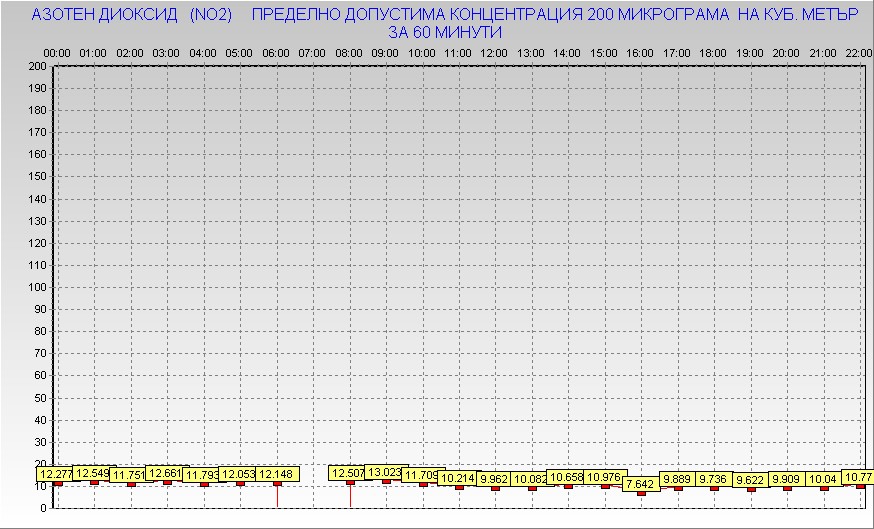
Task: Click the 16:00 hour label on top axis
Action: tap(640, 52)
